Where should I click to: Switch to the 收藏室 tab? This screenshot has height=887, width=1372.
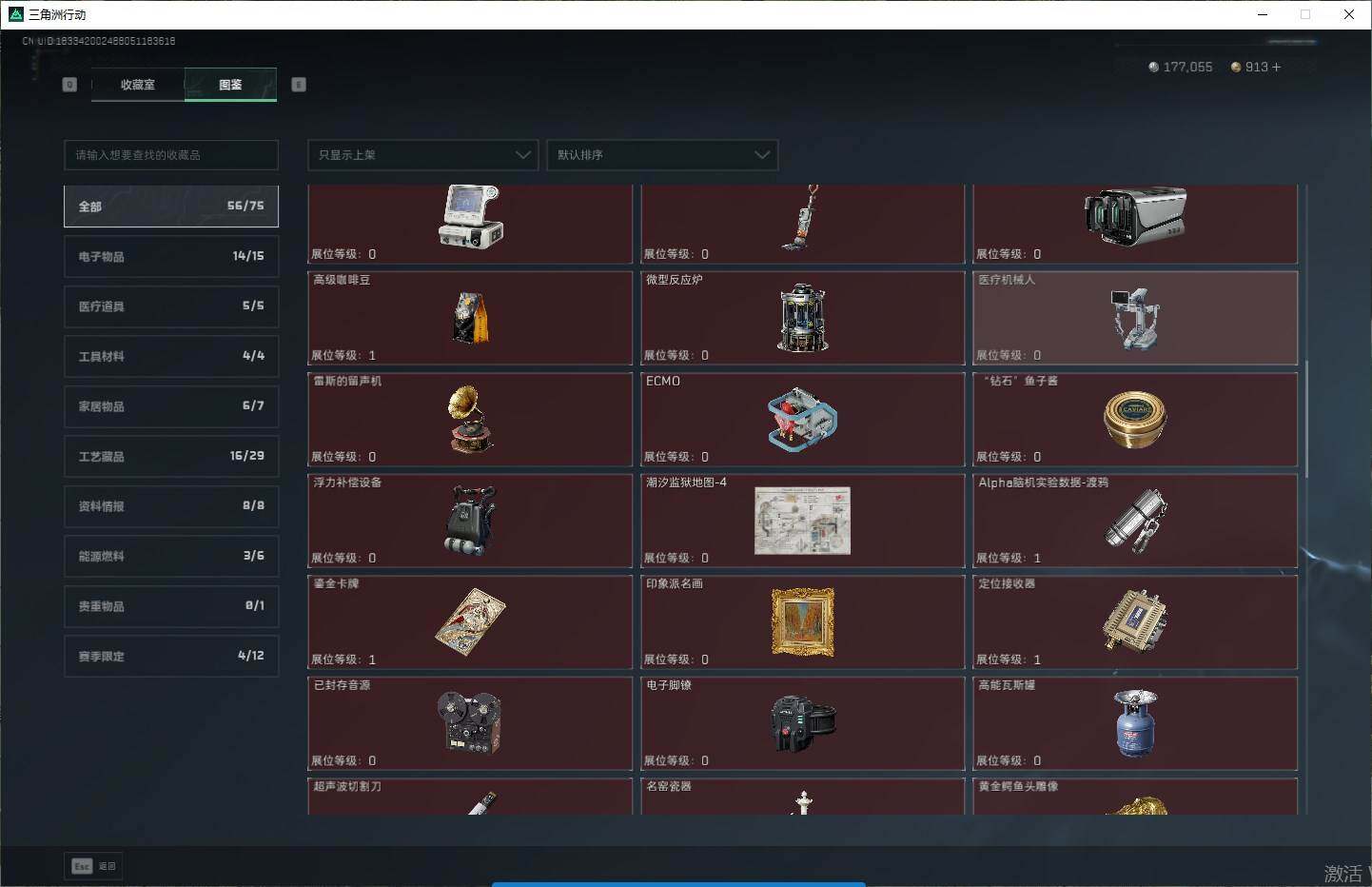click(x=138, y=85)
